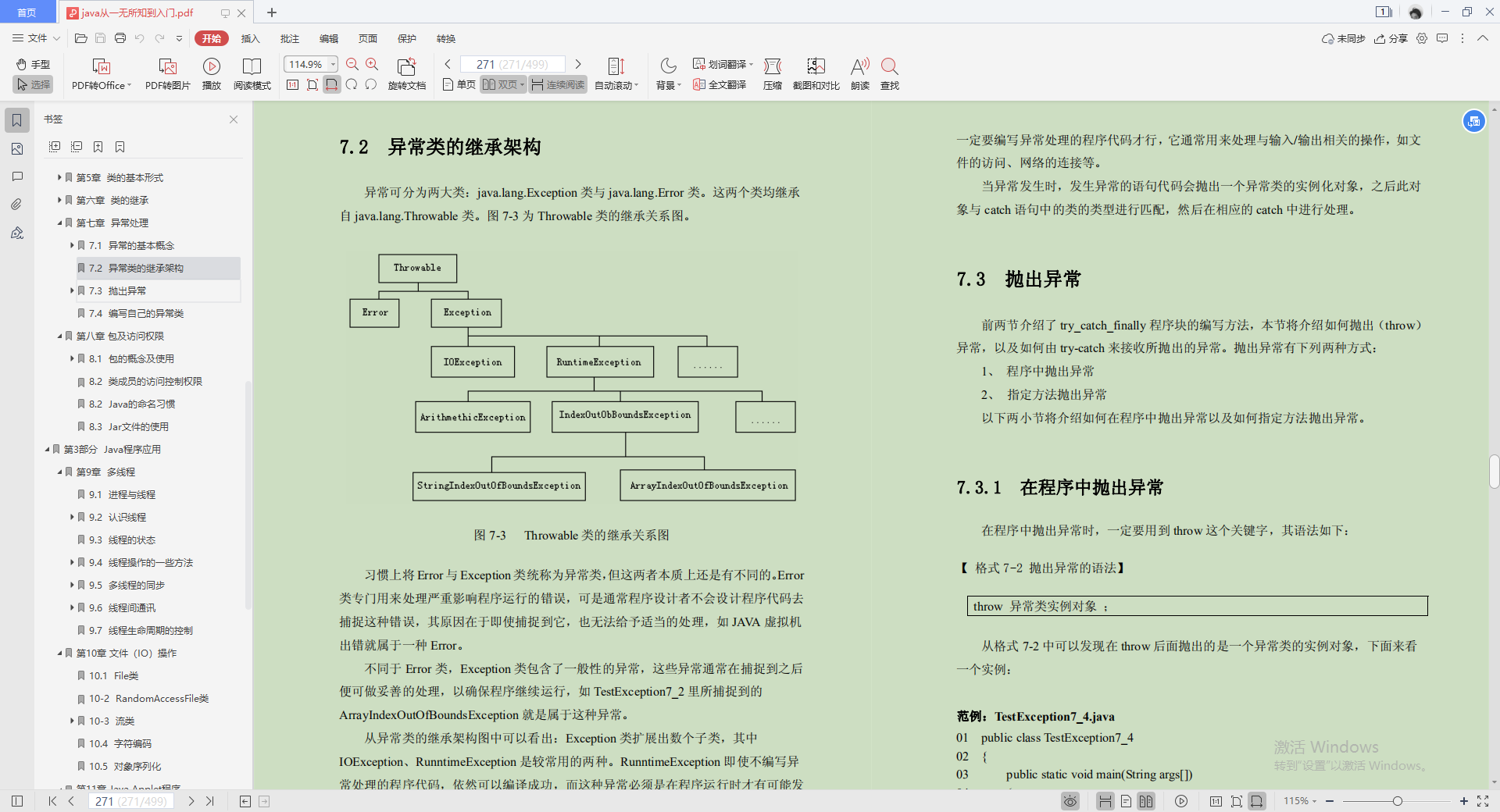Screen dimensions: 1500x812
Task: Zoom in with plus magnifier icon
Action: click(372, 64)
